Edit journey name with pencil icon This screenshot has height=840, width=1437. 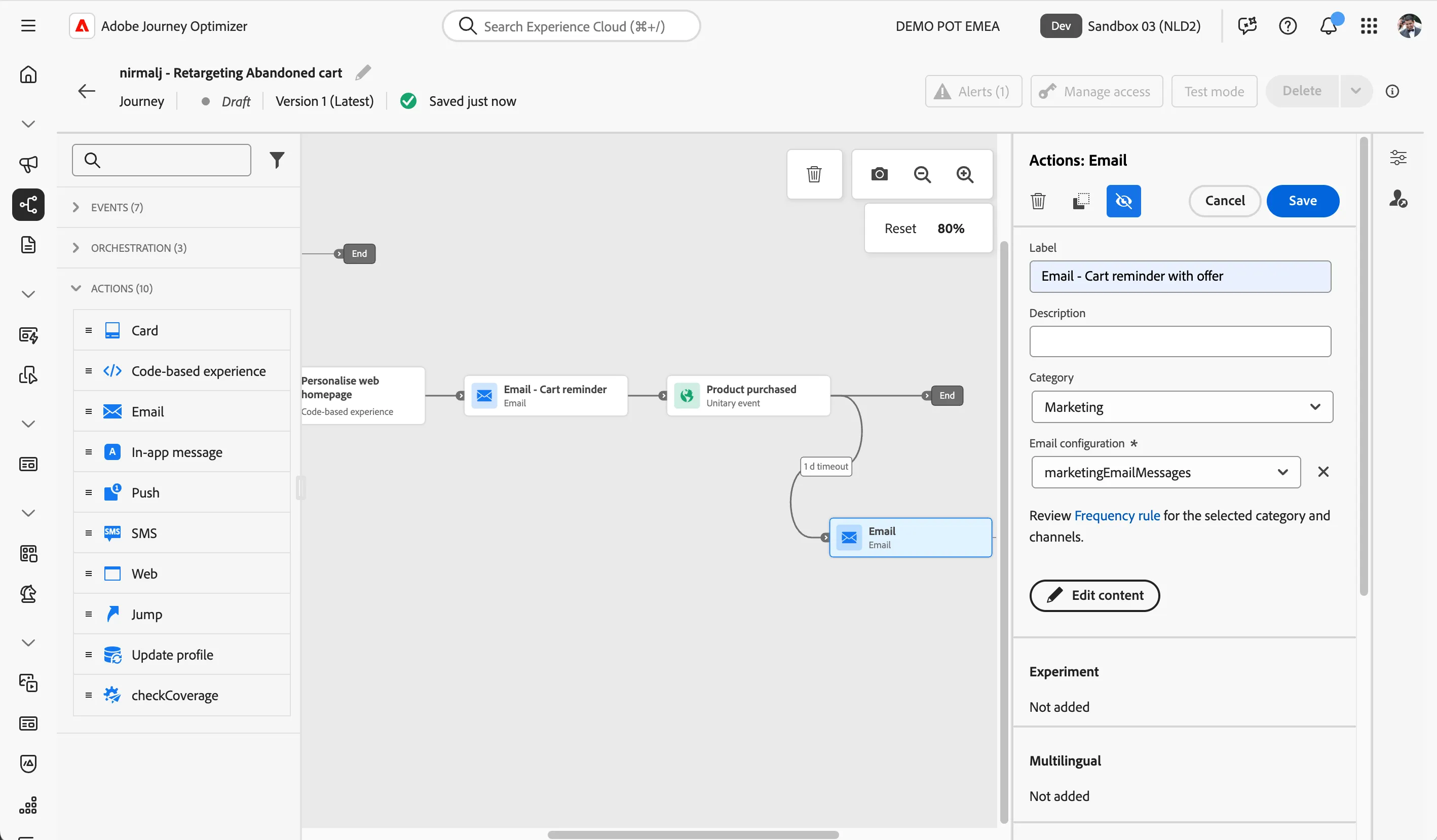[363, 72]
